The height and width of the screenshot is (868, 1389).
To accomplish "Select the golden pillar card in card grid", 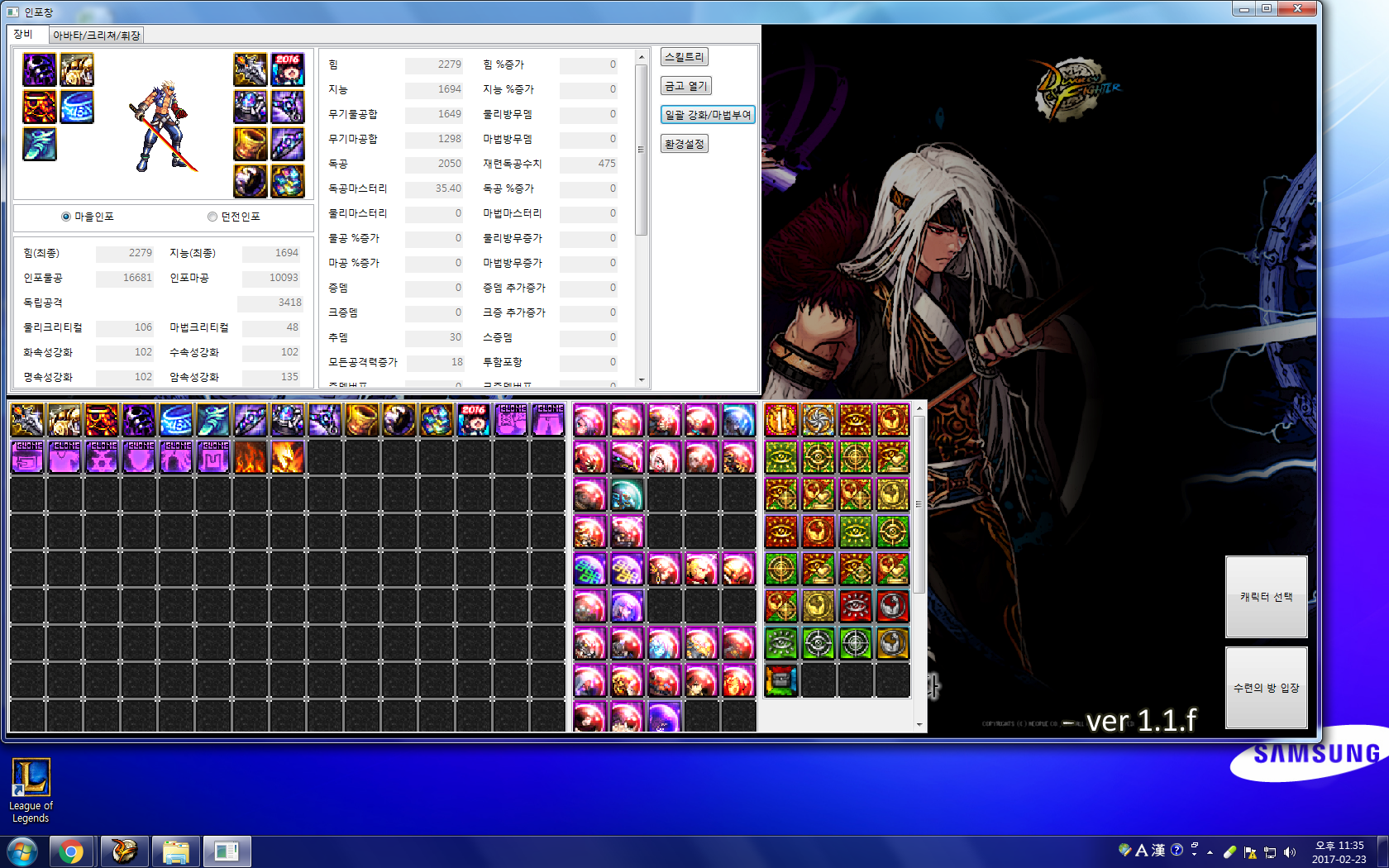I will point(781,420).
